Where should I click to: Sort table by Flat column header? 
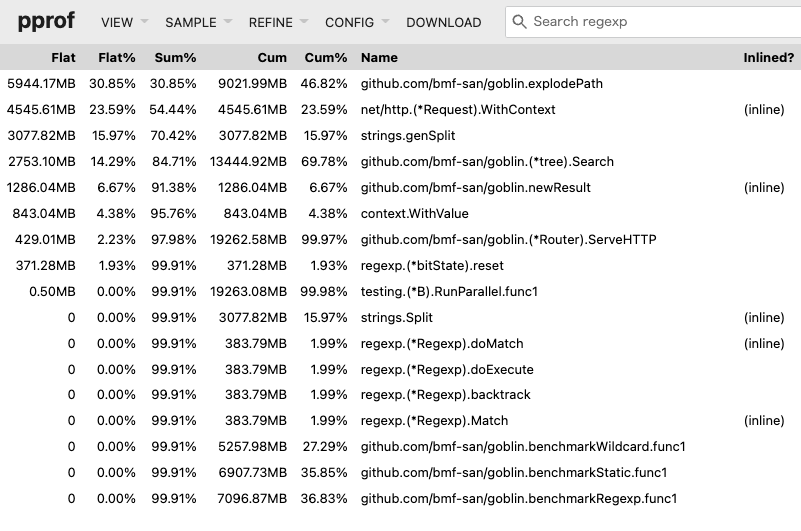click(63, 58)
